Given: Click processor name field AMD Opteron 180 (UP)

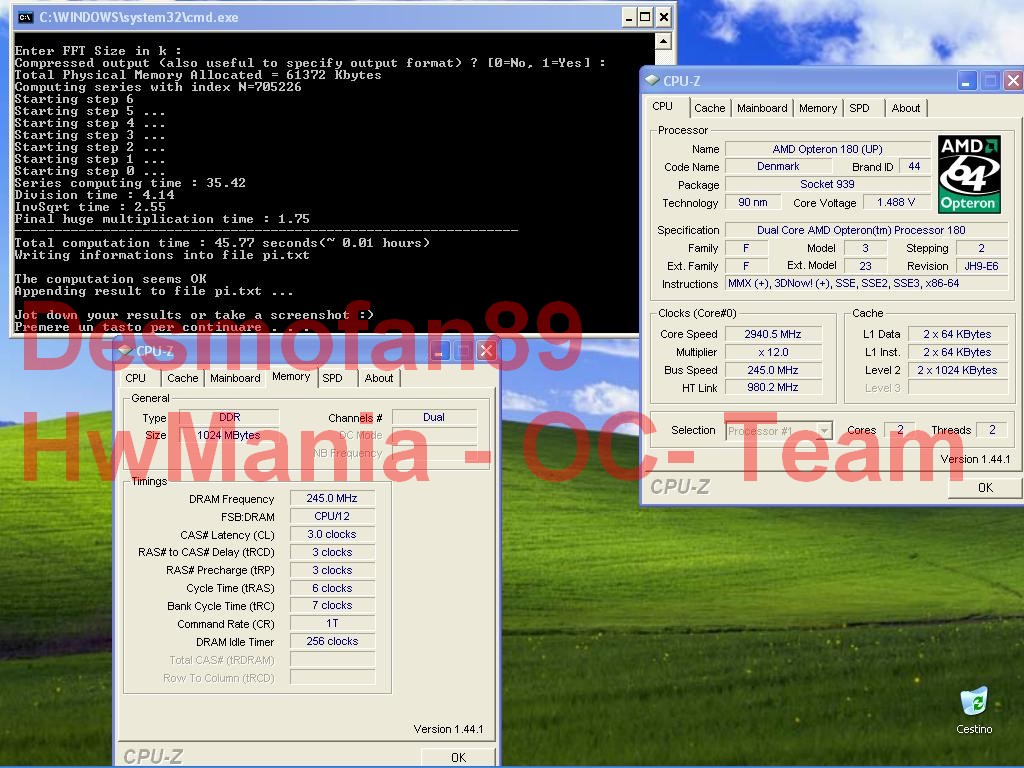Looking at the screenshot, I should pyautogui.click(x=827, y=149).
